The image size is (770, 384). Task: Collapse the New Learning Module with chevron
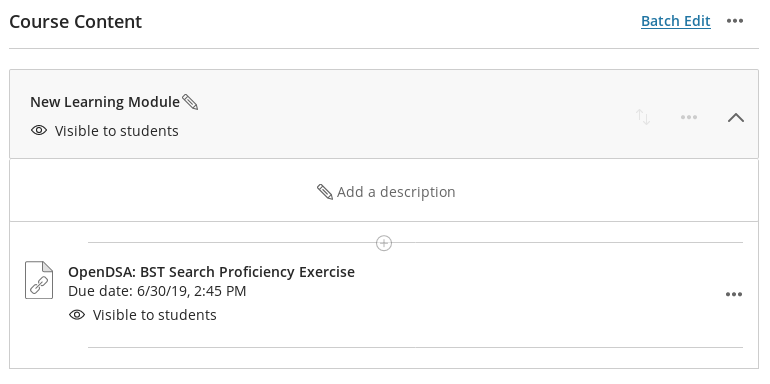pyautogui.click(x=736, y=117)
